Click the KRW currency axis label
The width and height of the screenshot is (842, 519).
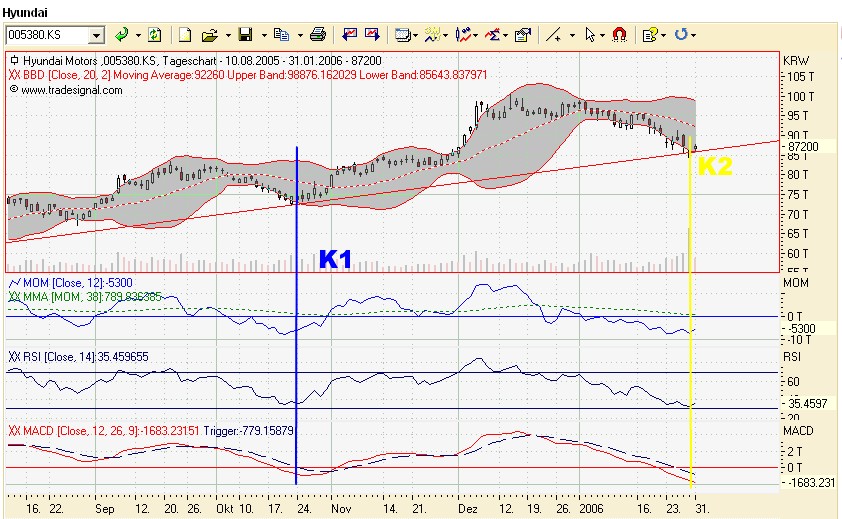[x=796, y=61]
